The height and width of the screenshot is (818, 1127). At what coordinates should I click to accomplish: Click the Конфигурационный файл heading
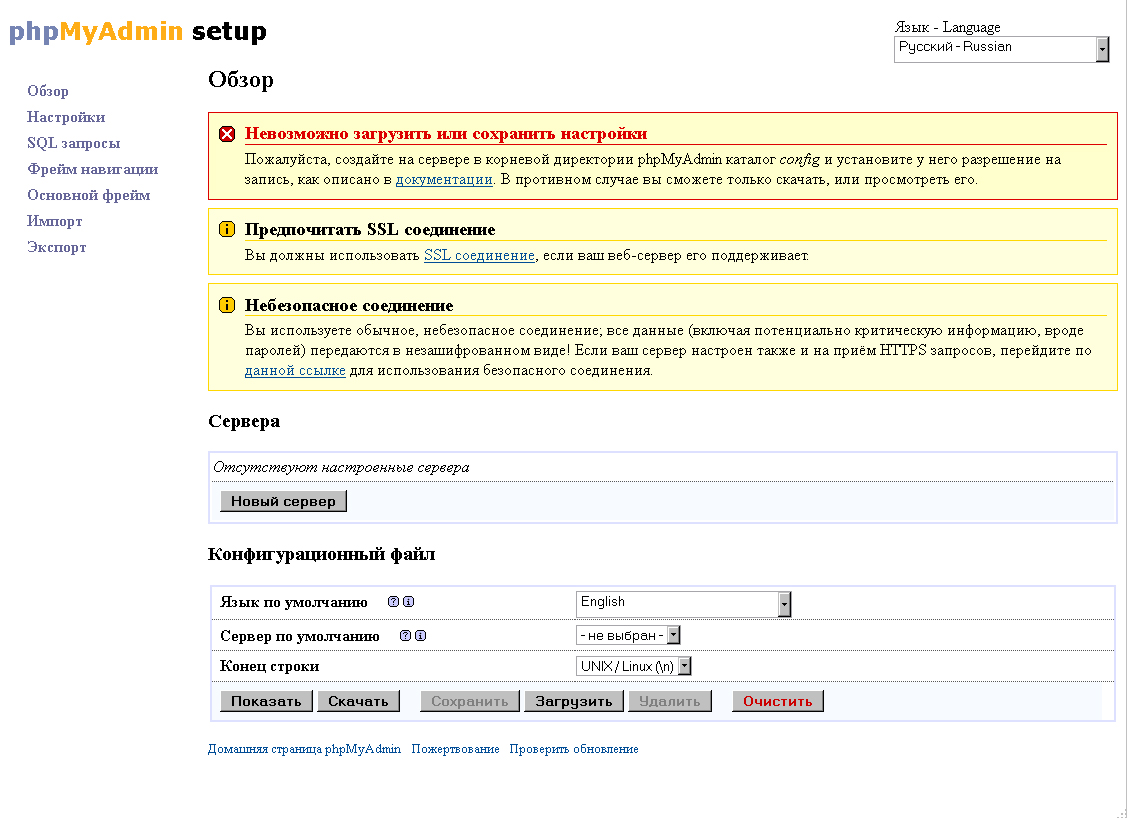coord(321,554)
